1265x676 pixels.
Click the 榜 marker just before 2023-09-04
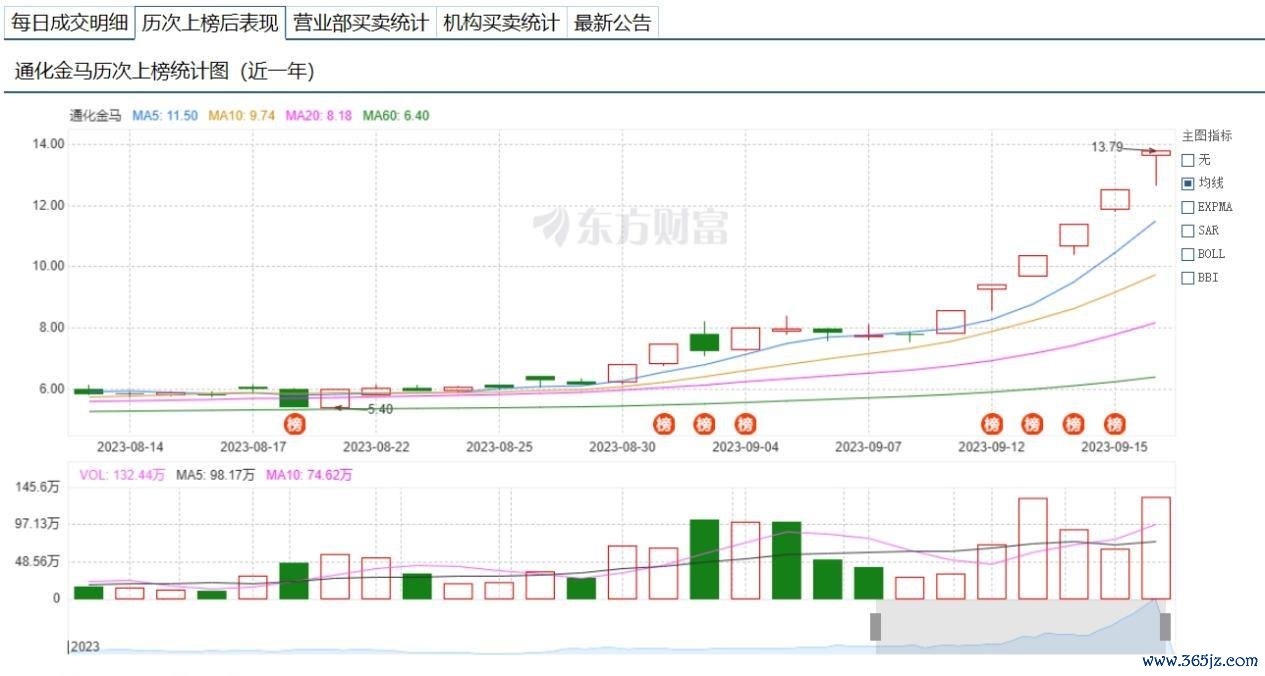(x=705, y=424)
